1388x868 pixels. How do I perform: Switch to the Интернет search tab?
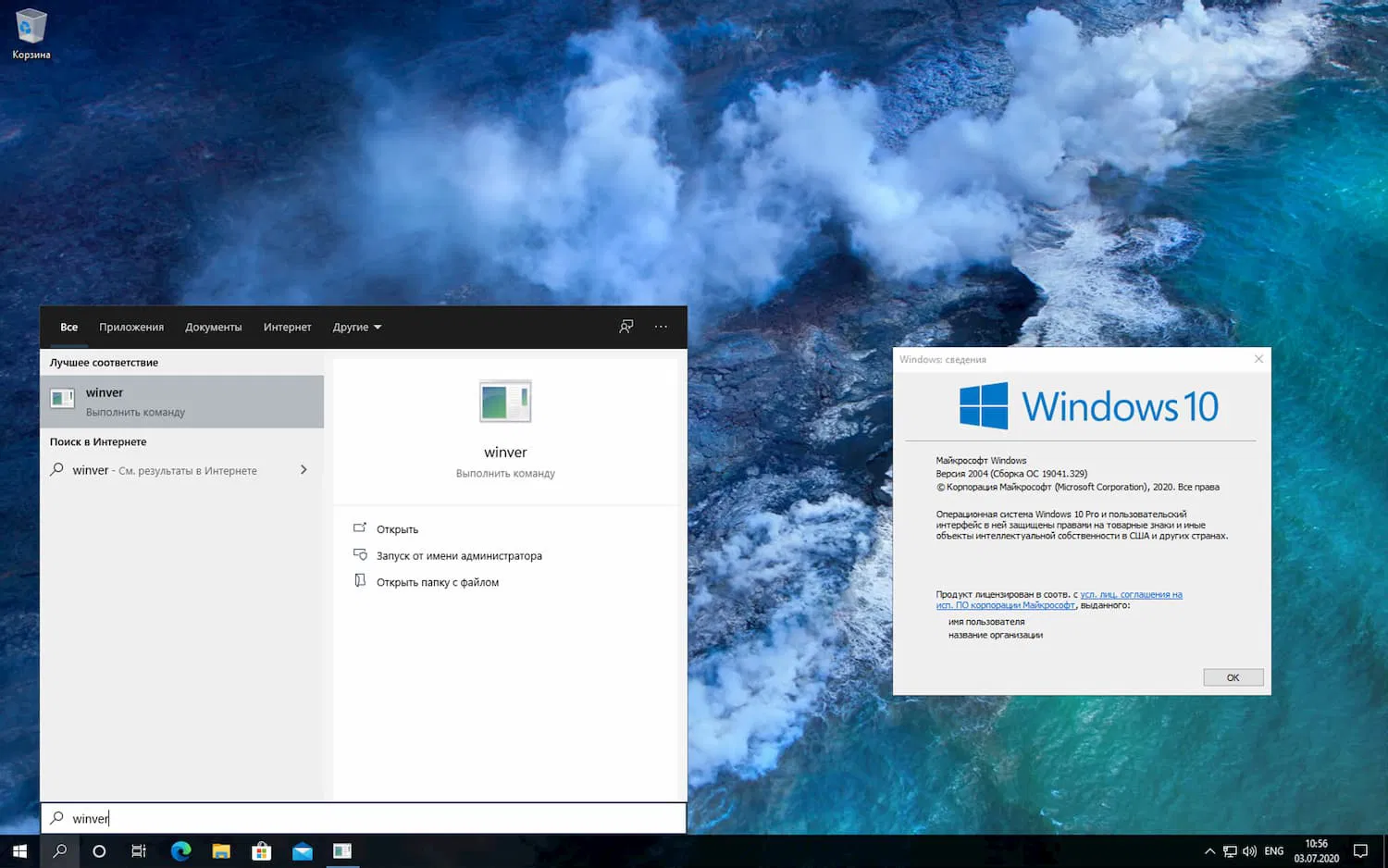point(288,328)
